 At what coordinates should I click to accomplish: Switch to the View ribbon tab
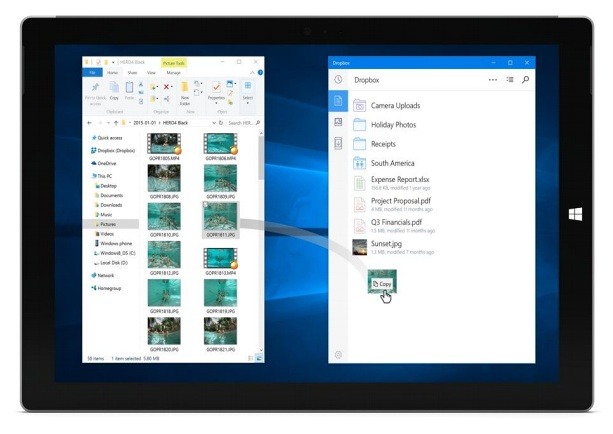pyautogui.click(x=151, y=73)
